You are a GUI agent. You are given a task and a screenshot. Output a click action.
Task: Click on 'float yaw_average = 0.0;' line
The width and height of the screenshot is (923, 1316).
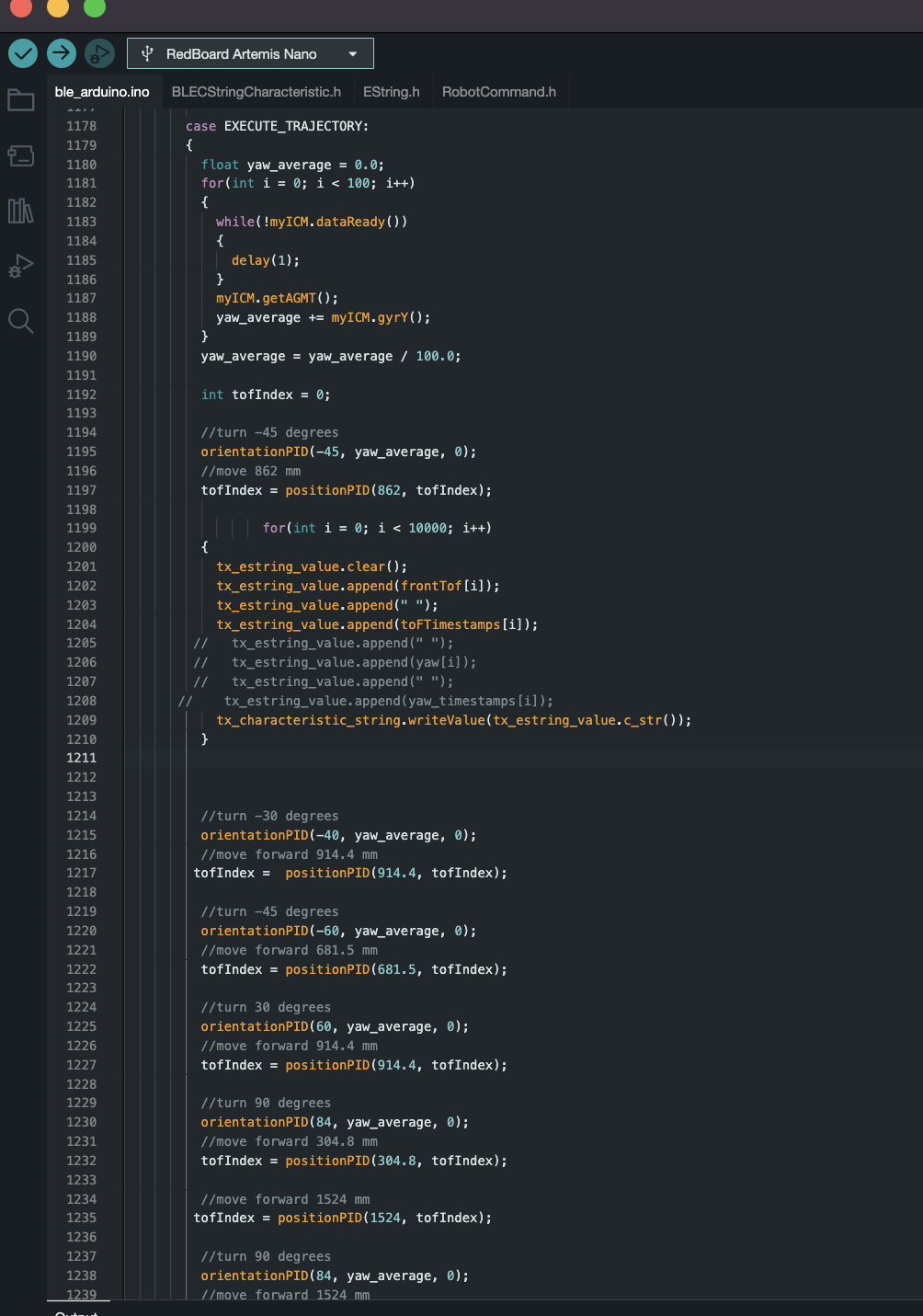[x=292, y=165]
